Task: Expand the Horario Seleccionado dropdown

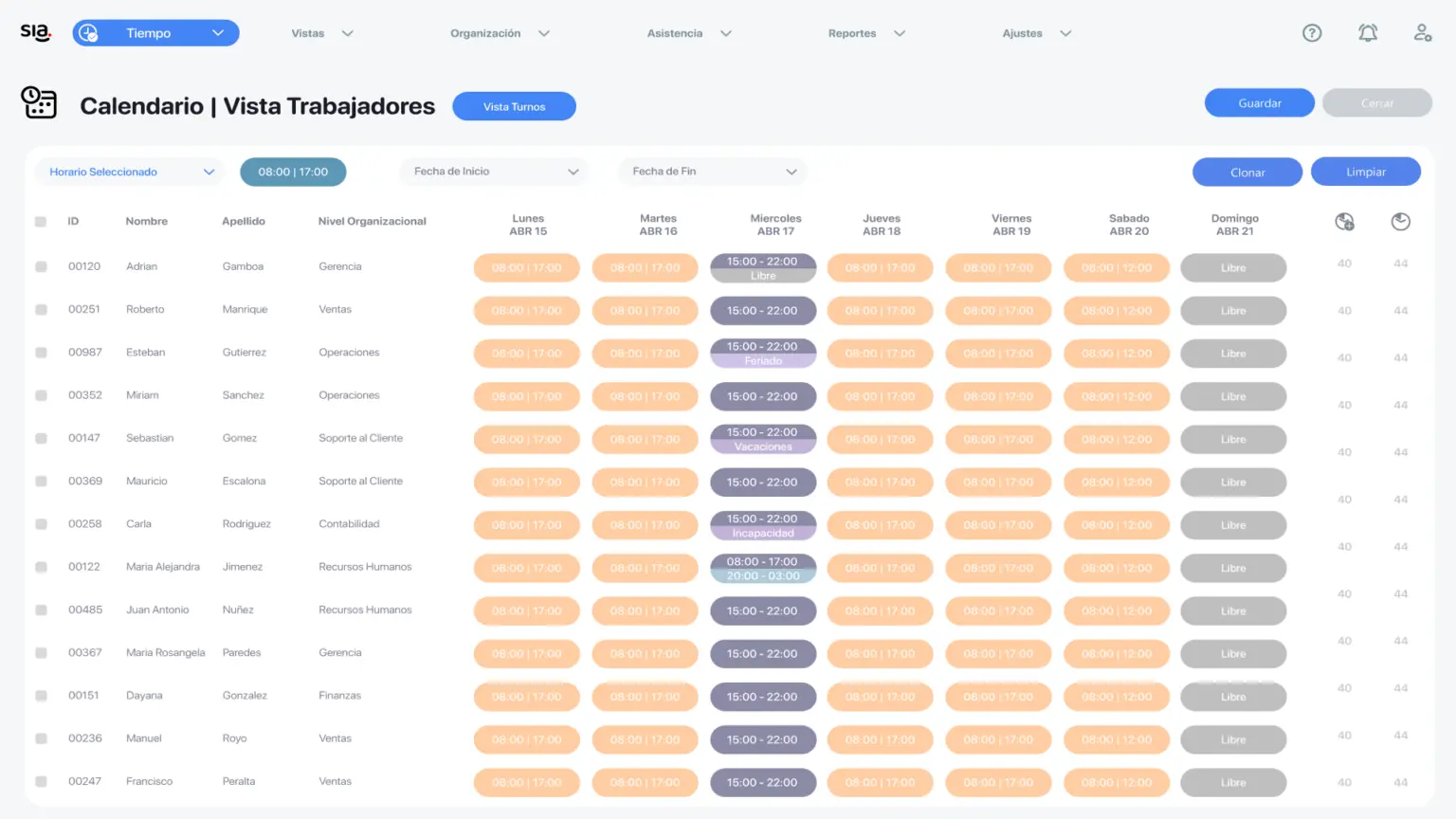Action: click(131, 172)
